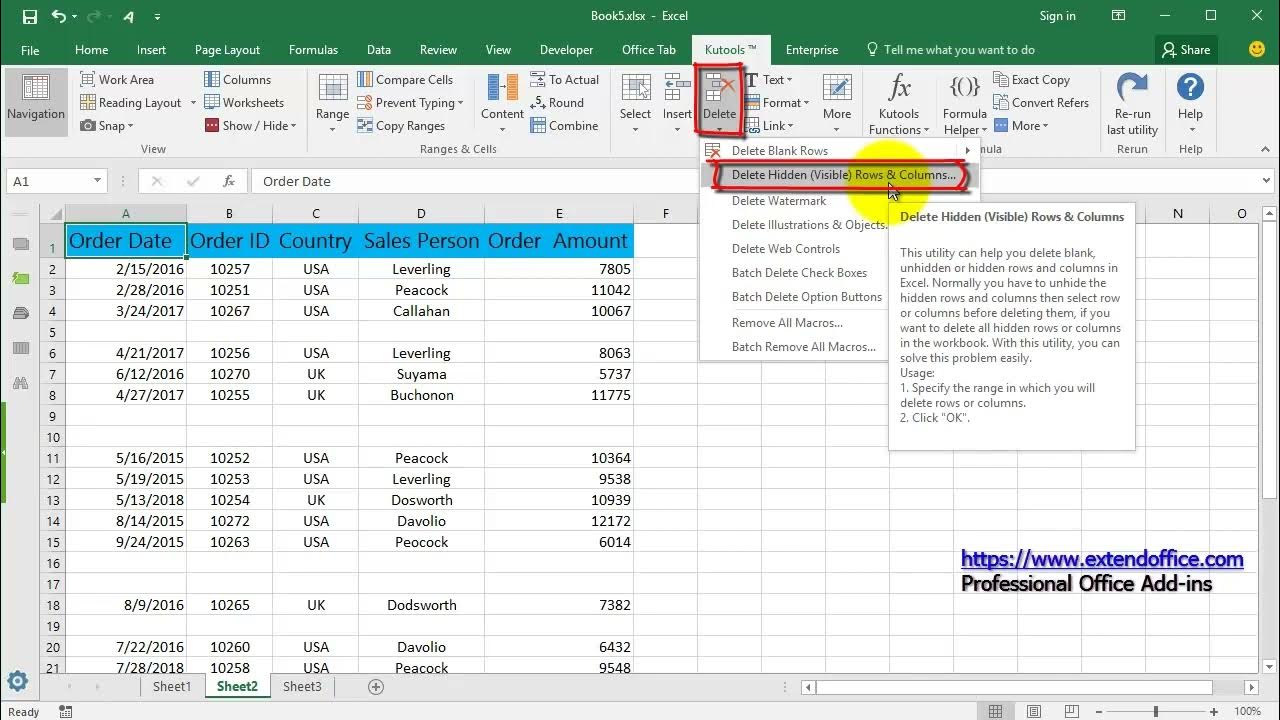Viewport: 1280px width, 720px height.
Task: Choose Remove All Macros menu item
Action: [x=787, y=323]
